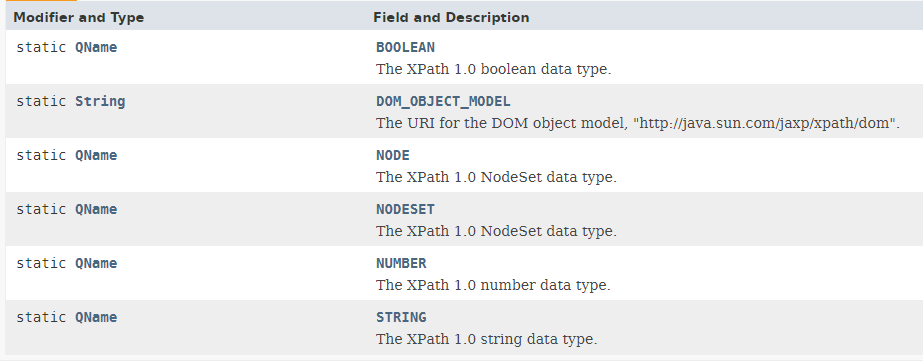Open the NODESET field link

405,210
